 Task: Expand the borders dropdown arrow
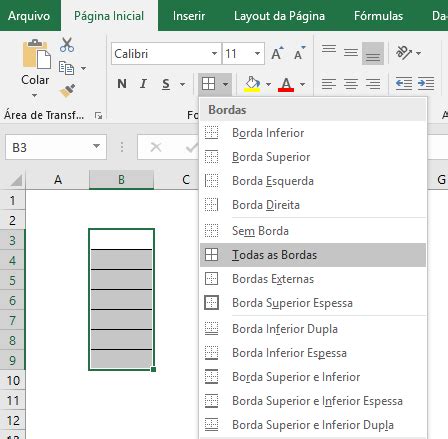(x=226, y=84)
